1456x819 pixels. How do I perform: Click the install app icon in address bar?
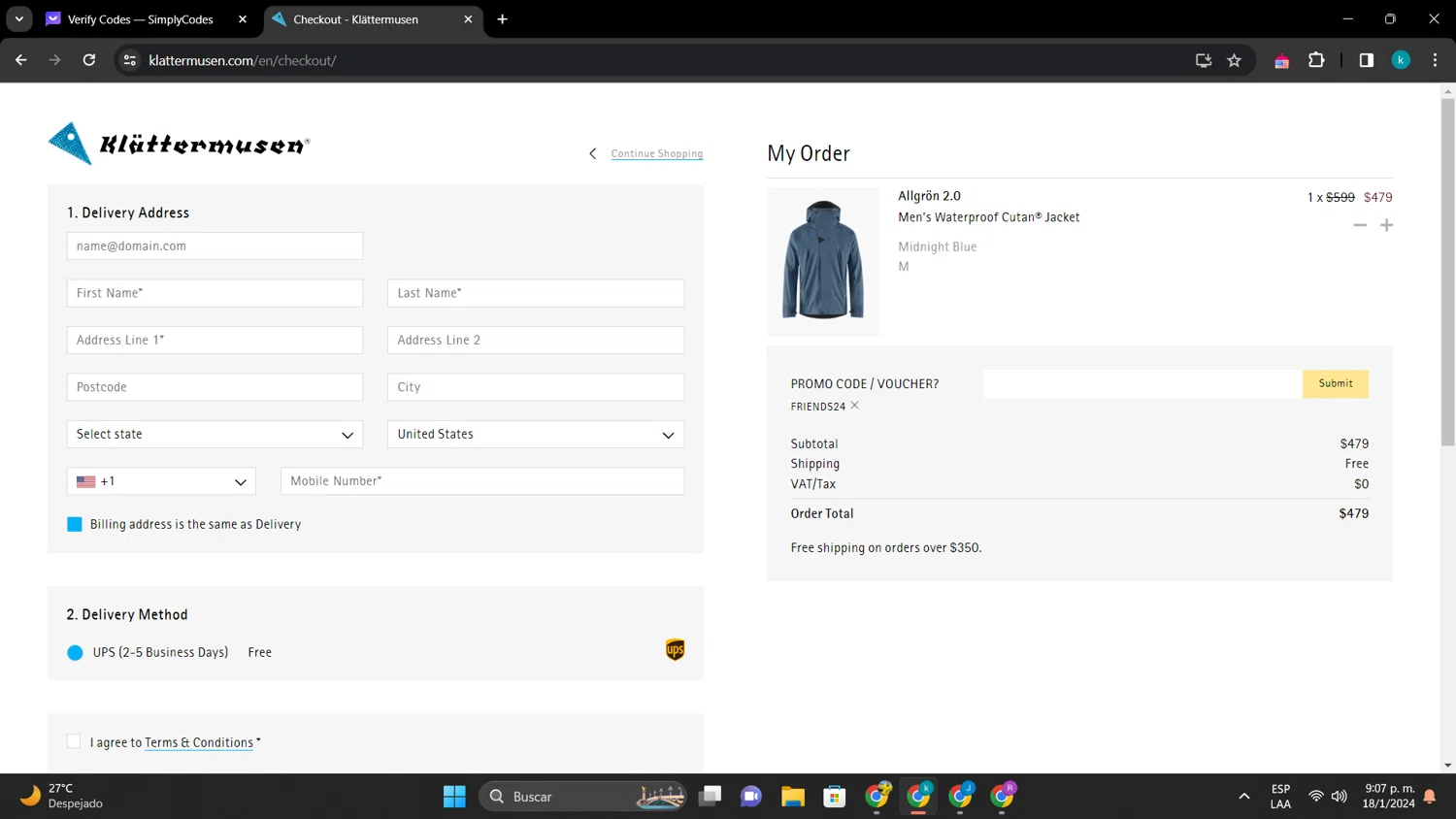(1204, 60)
